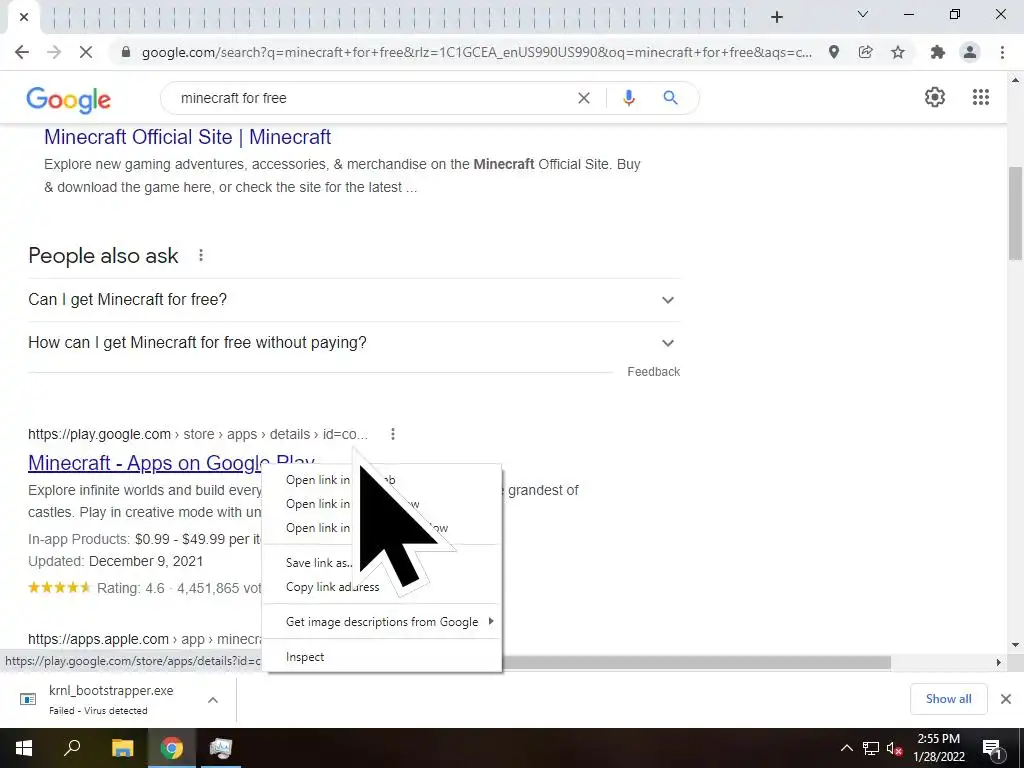Show hidden system tray icons
Viewport: 1024px width, 768px height.
[846, 748]
